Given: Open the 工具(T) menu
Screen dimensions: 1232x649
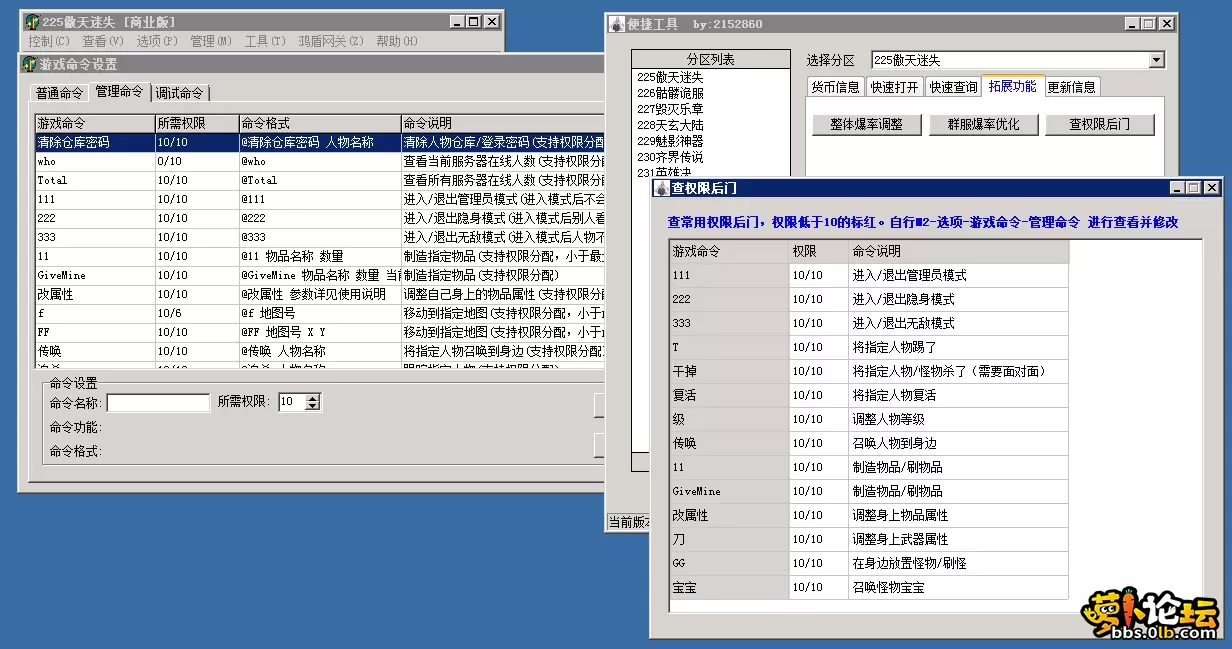Looking at the screenshot, I should [x=265, y=41].
